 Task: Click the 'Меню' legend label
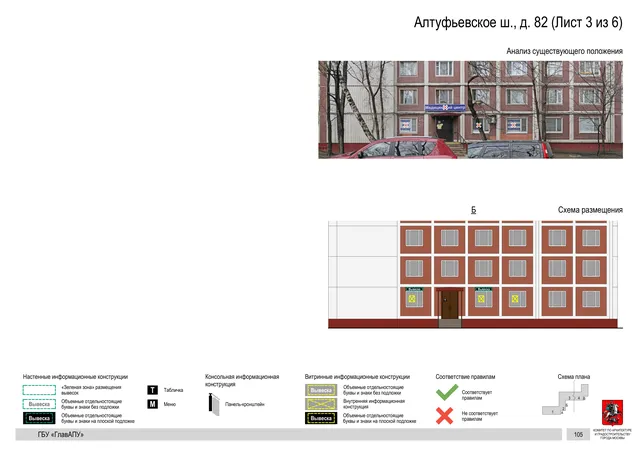(170, 404)
